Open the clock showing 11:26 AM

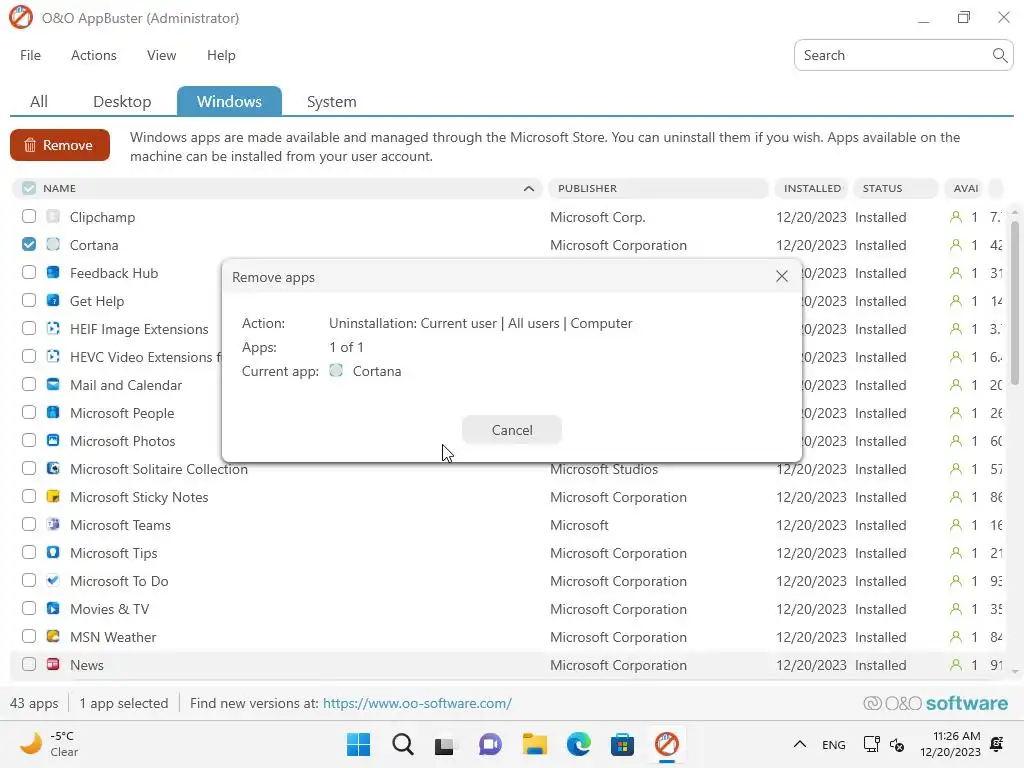(950, 744)
